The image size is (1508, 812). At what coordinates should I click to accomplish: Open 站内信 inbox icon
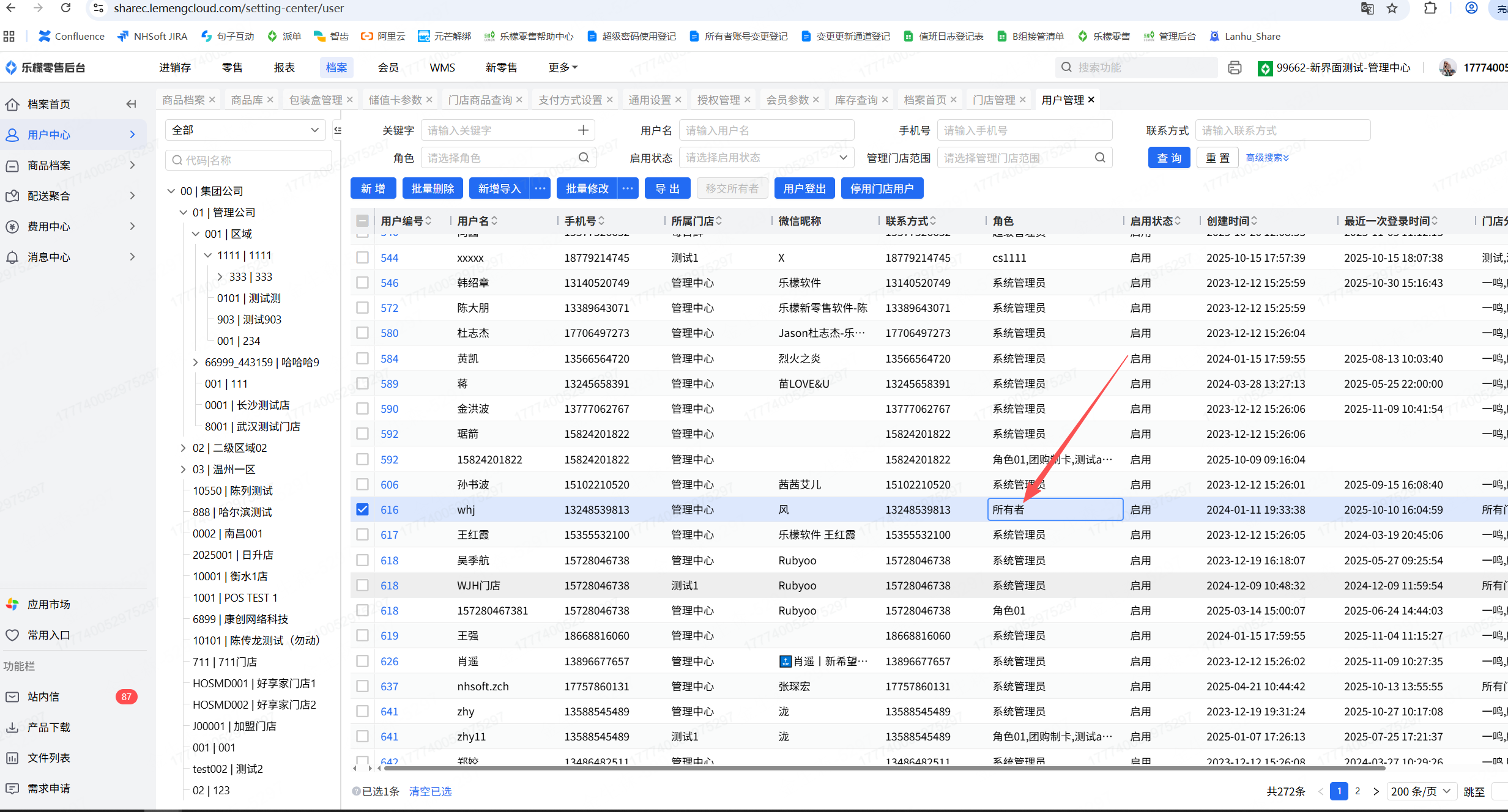pyautogui.click(x=12, y=697)
